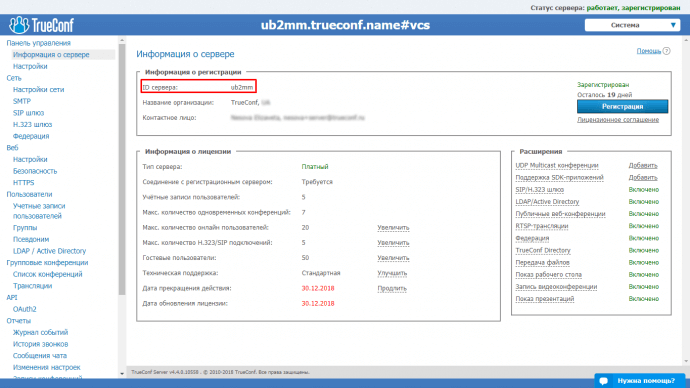Image resolution: width=690 pixels, height=388 pixels.
Task: Open Изменения настроек
Action: [x=47, y=367]
